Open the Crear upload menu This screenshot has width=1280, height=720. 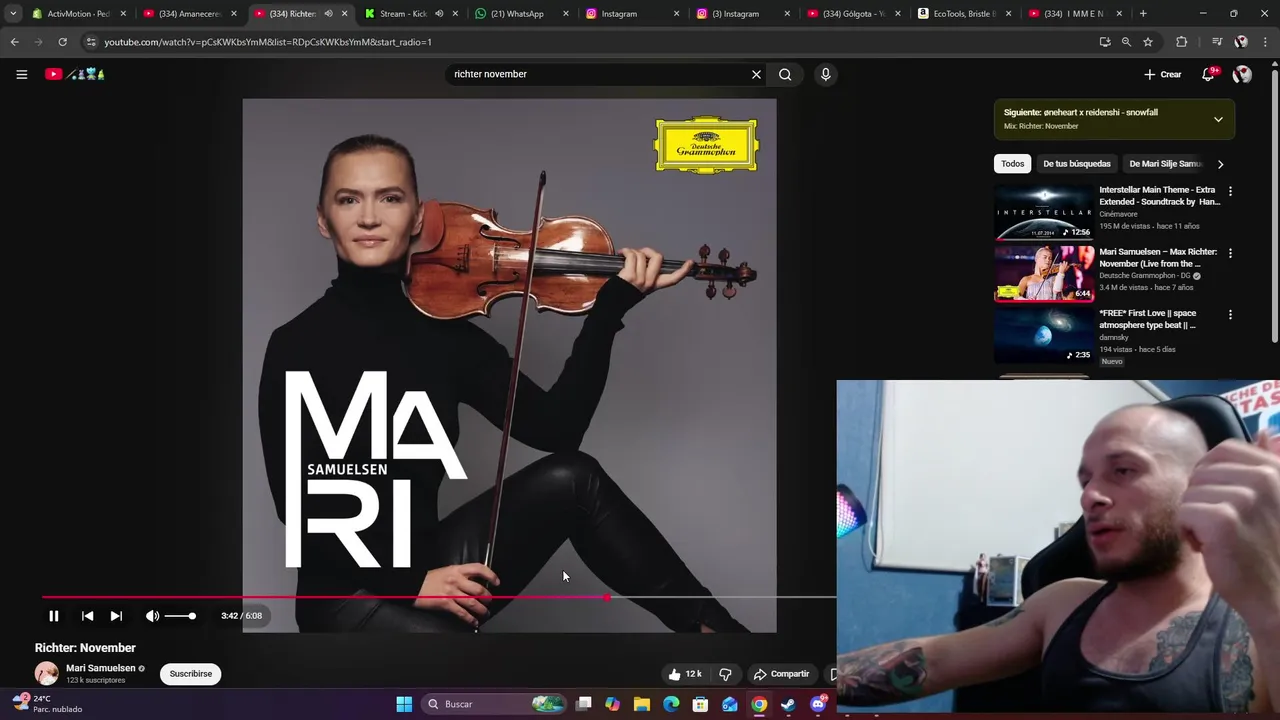[1163, 74]
